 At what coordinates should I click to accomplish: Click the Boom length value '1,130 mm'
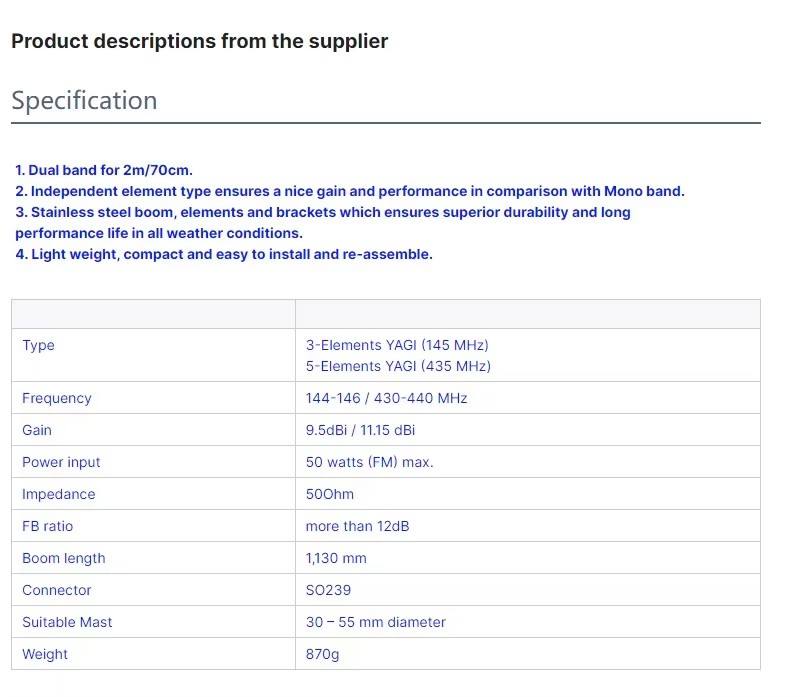336,558
